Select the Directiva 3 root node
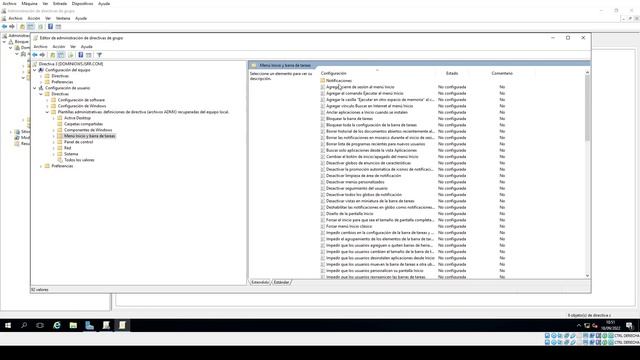Screen dimensions: 640x360 click(x=71, y=64)
